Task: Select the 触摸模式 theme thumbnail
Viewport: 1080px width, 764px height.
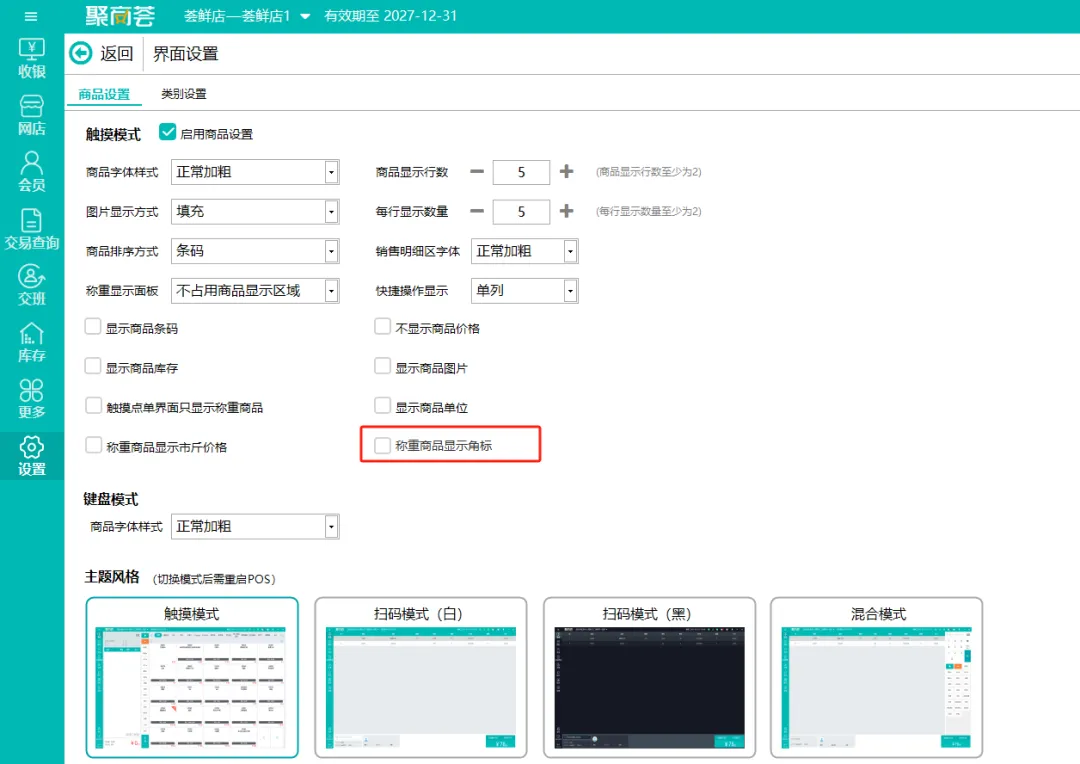Action: pyautogui.click(x=192, y=677)
